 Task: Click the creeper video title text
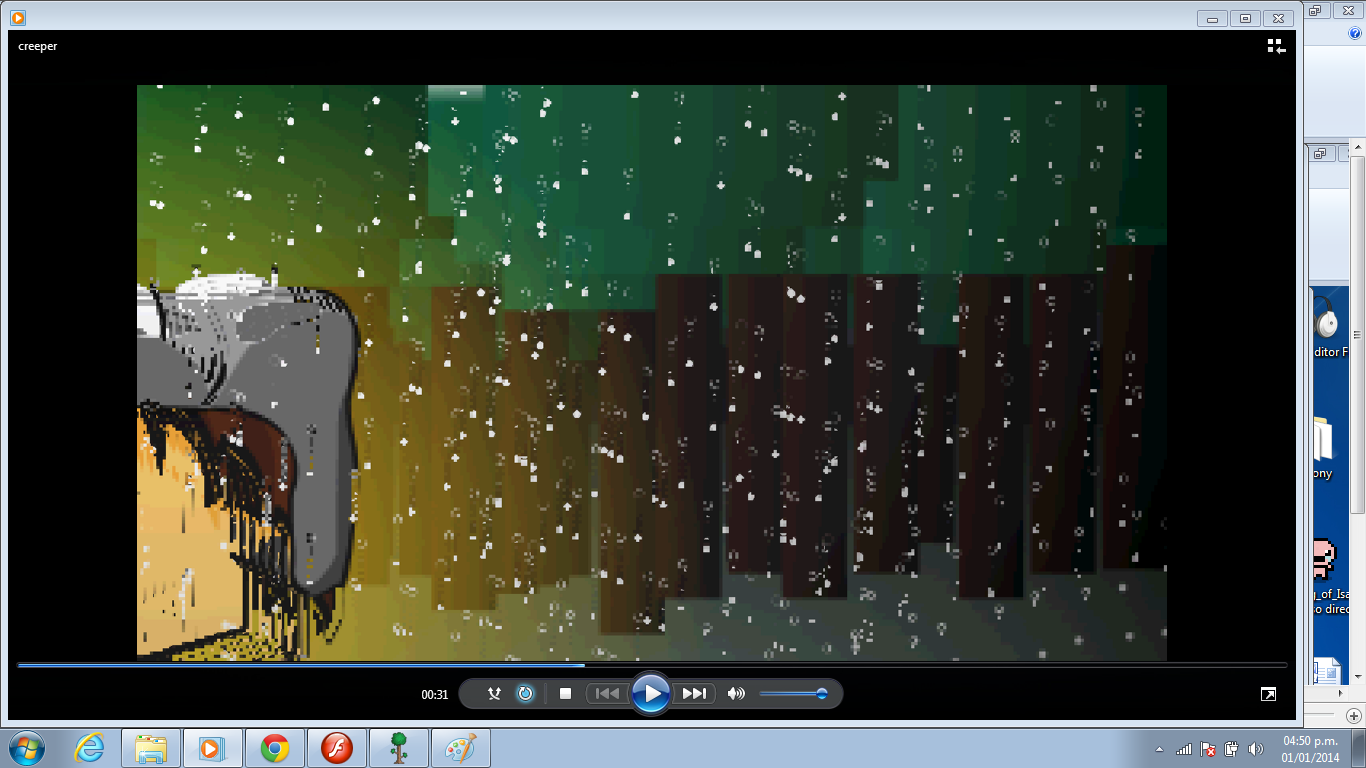tap(38, 46)
